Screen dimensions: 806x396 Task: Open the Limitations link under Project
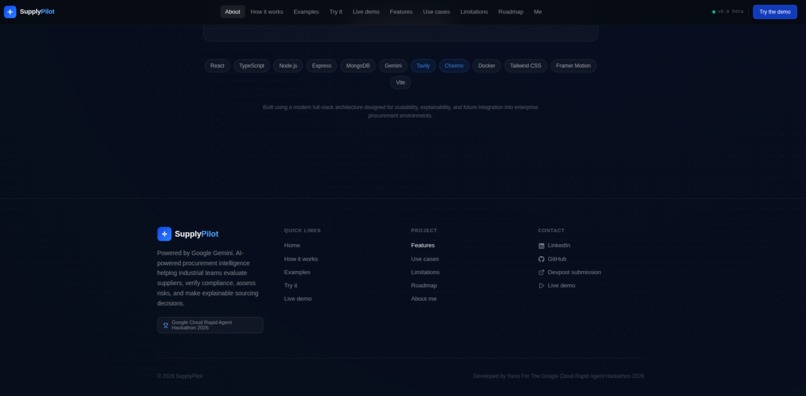click(x=426, y=273)
